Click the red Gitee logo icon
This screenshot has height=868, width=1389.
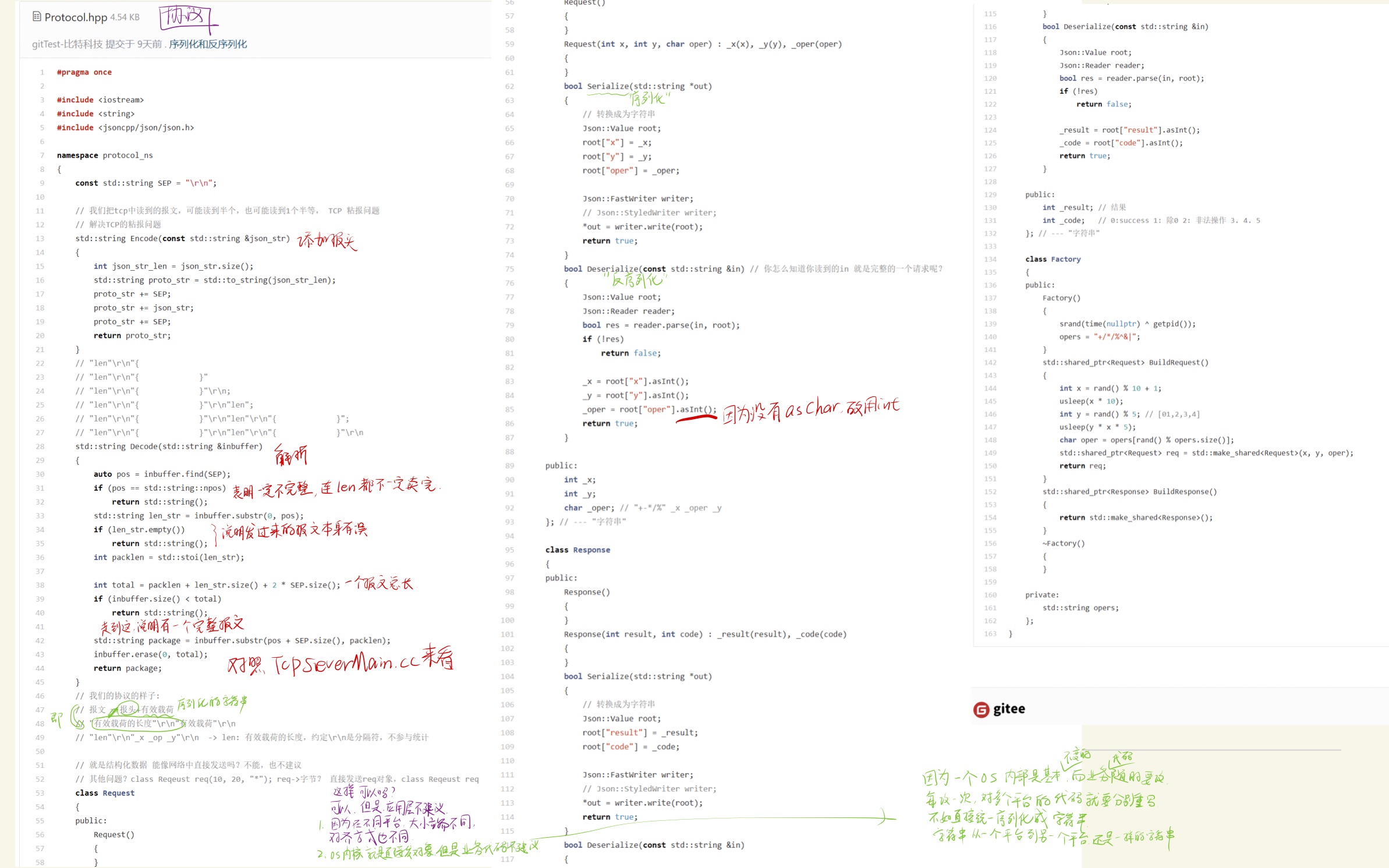click(981, 710)
